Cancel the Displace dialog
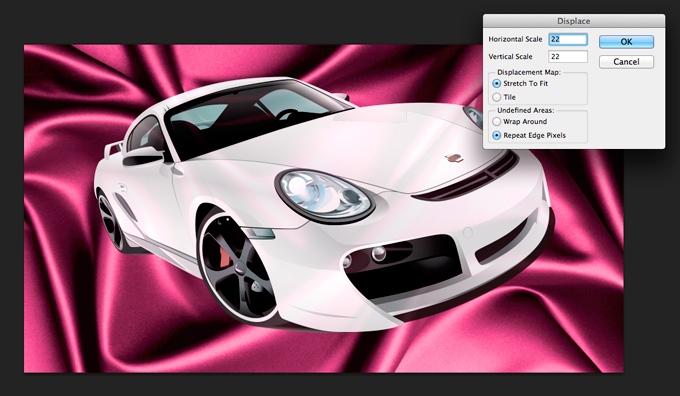The height and width of the screenshot is (396, 680). pyautogui.click(x=626, y=62)
